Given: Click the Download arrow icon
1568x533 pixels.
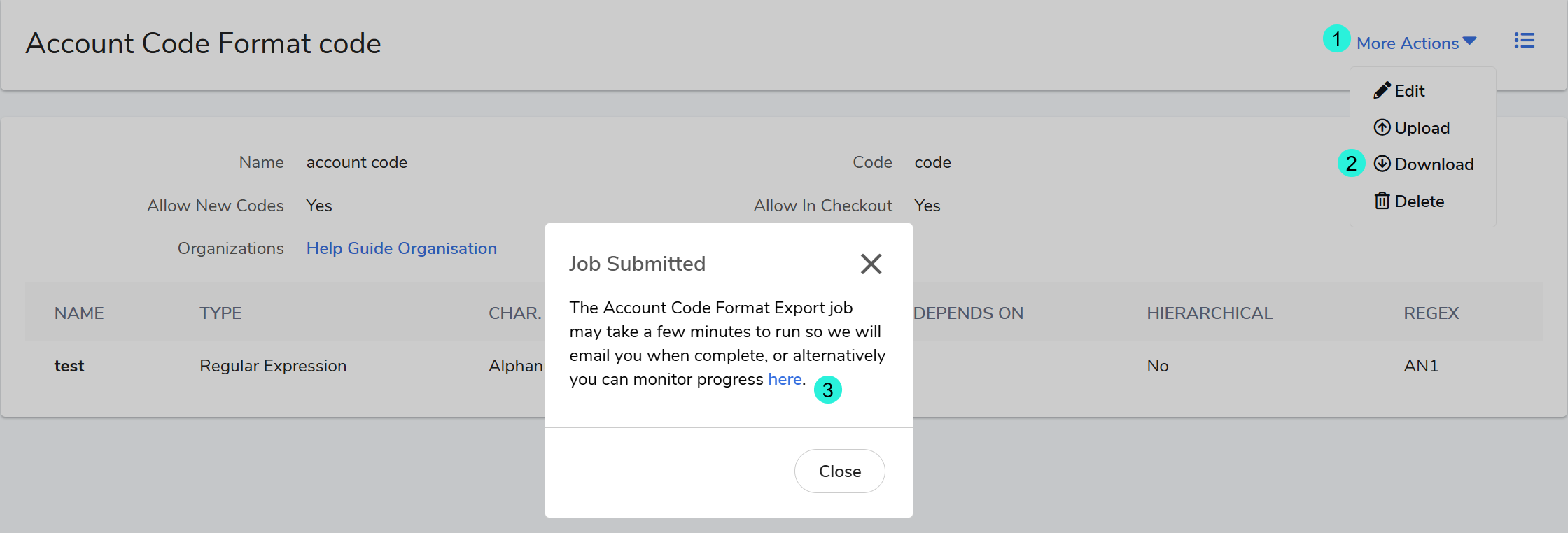Looking at the screenshot, I should (x=1382, y=164).
